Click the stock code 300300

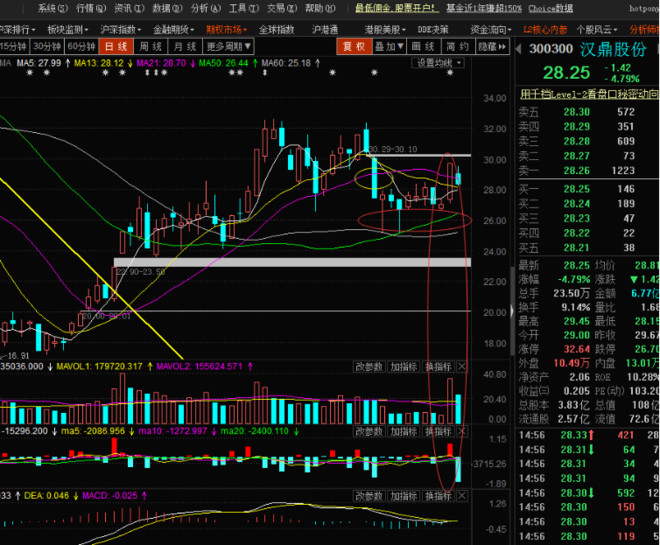(x=551, y=49)
